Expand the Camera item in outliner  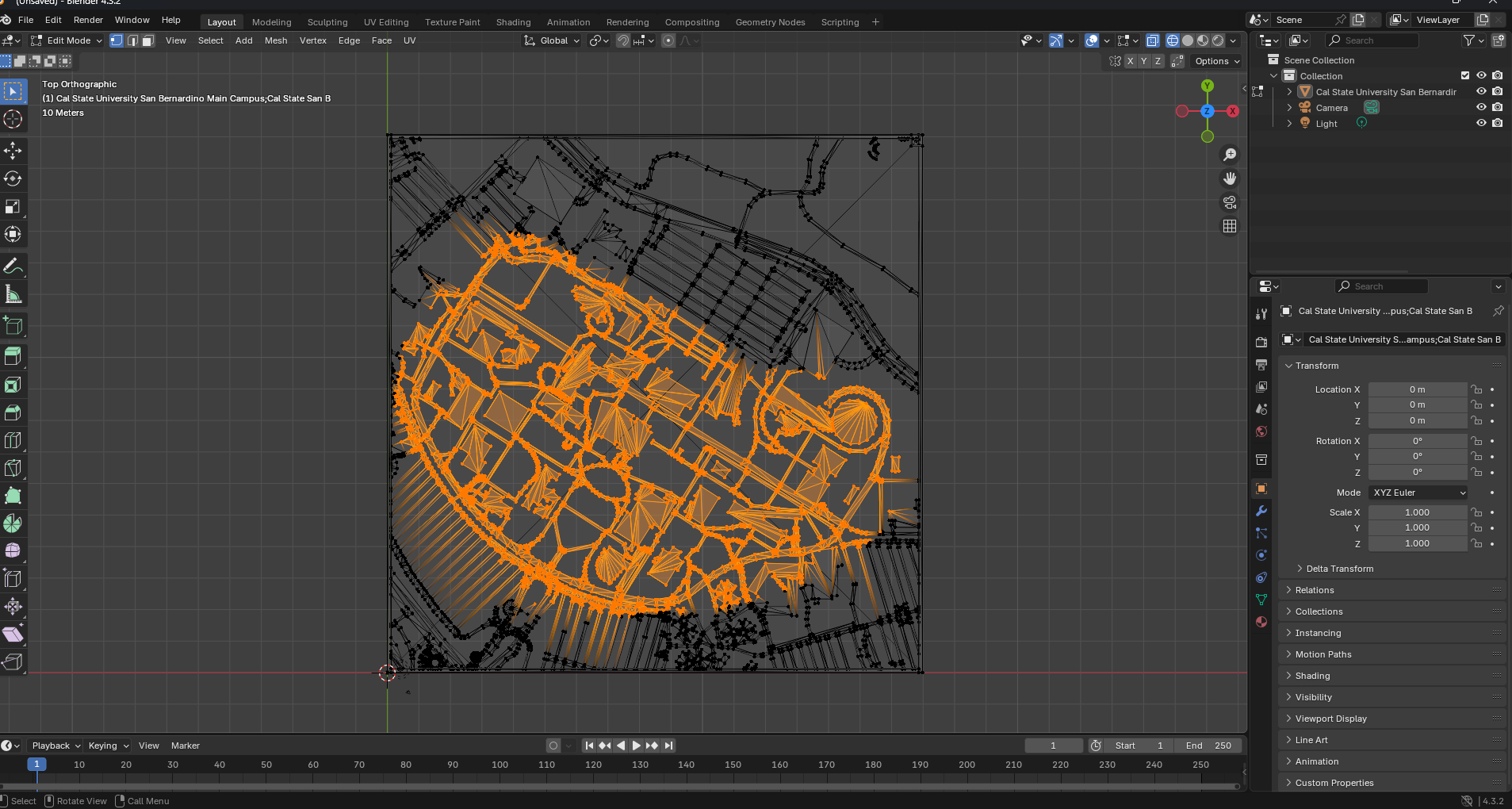[x=1289, y=108]
